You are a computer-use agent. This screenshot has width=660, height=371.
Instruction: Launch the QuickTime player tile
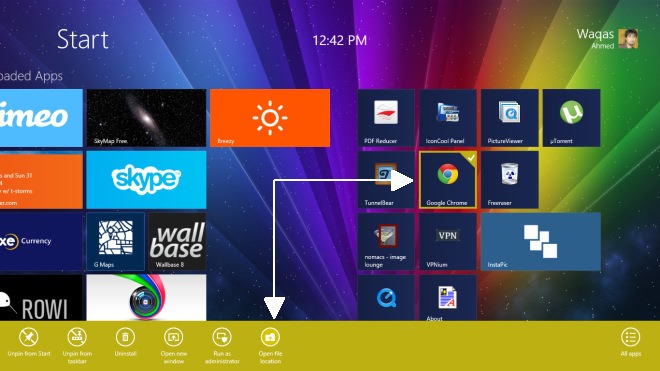click(386, 298)
